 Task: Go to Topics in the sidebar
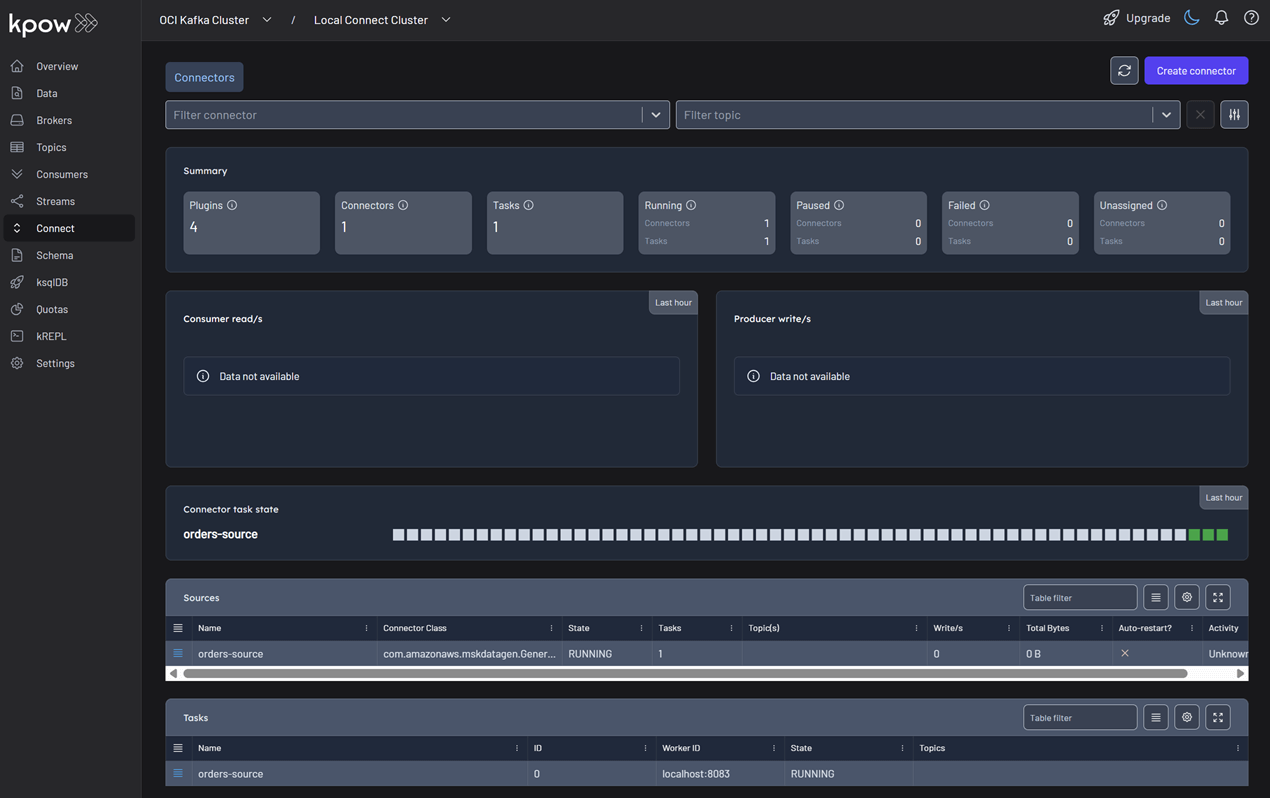[51, 147]
